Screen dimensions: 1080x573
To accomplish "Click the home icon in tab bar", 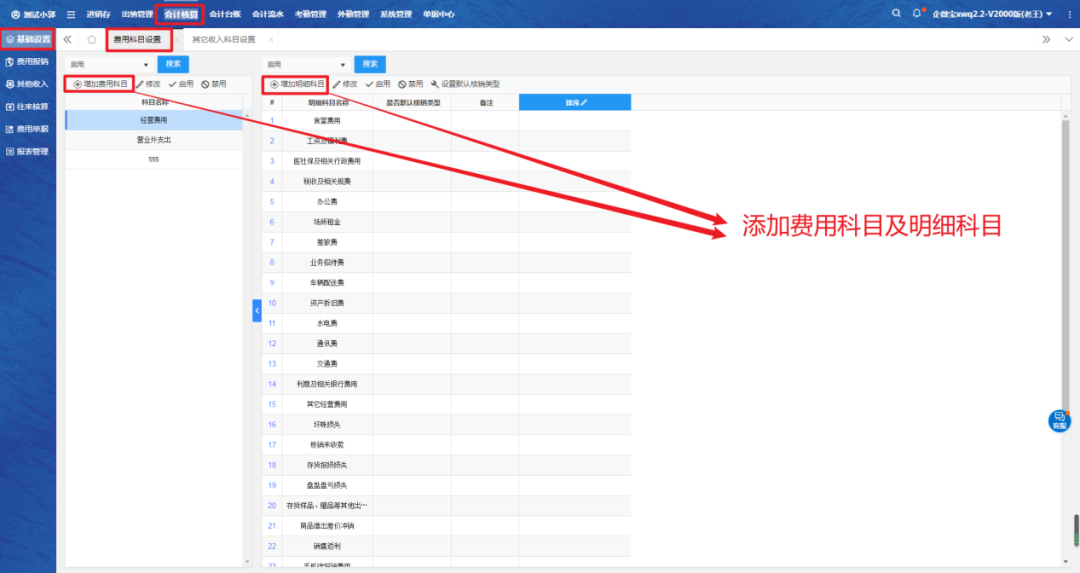I will tap(92, 40).
